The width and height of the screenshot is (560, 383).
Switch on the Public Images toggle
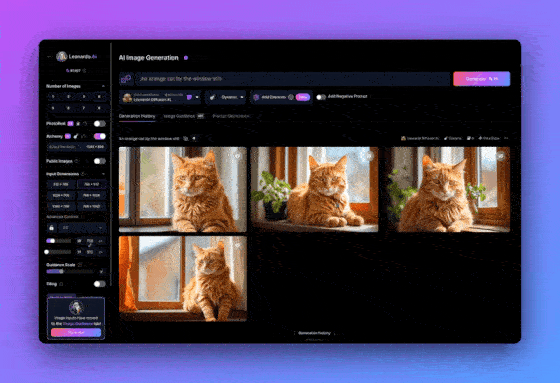[100, 161]
